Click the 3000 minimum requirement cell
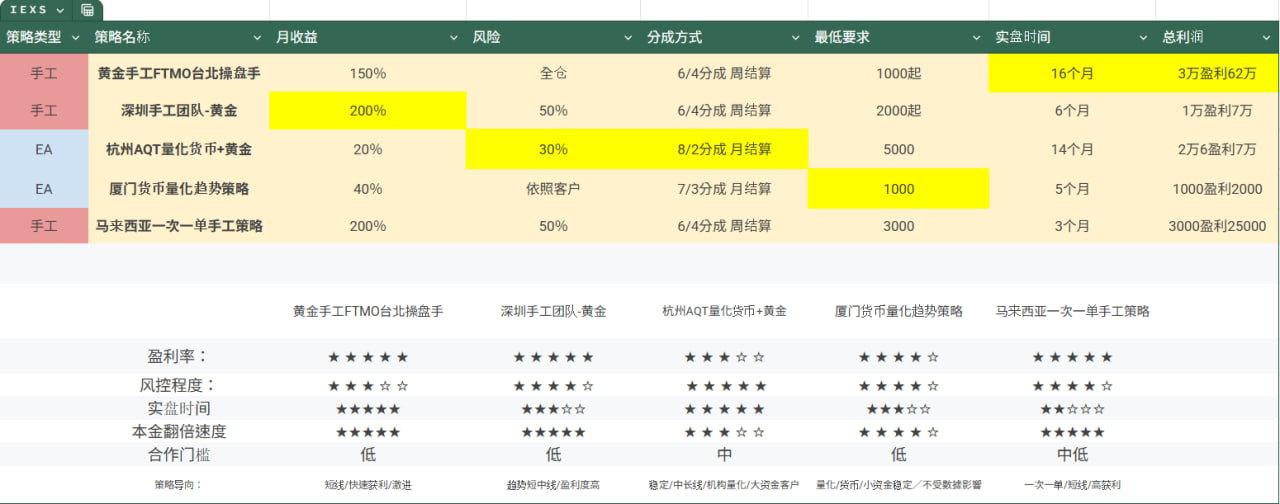Image resolution: width=1280 pixels, height=504 pixels. 898,226
